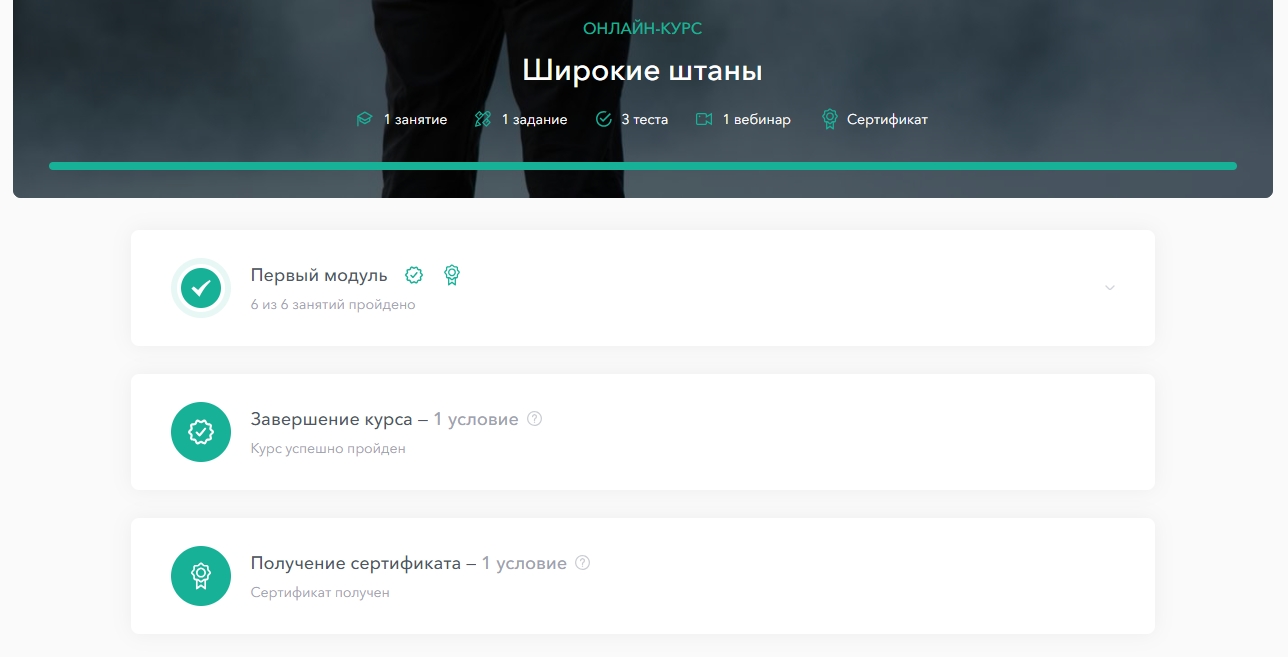Click the graduation cap icon beside '1 занятие'
This screenshot has width=1288, height=657.
[364, 119]
